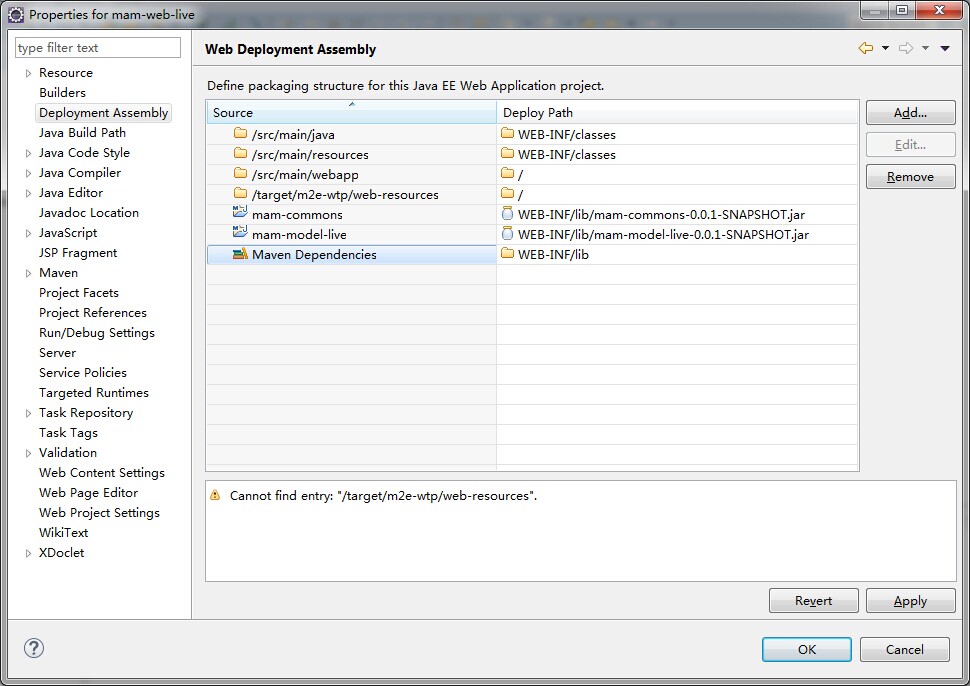Image resolution: width=970 pixels, height=686 pixels.
Task: Expand the Resource tree node
Action: pos(28,73)
